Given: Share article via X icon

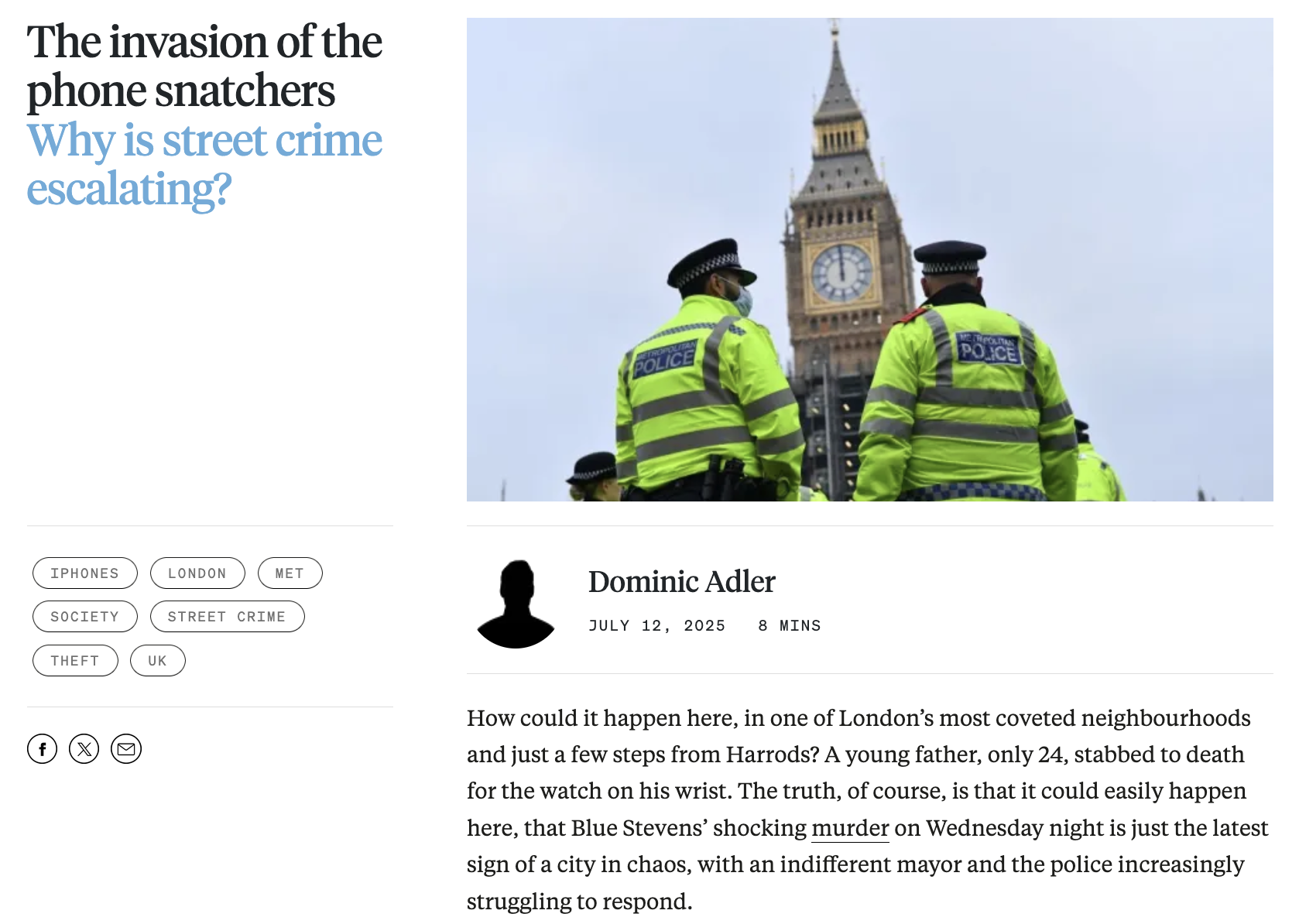Looking at the screenshot, I should tap(84, 748).
